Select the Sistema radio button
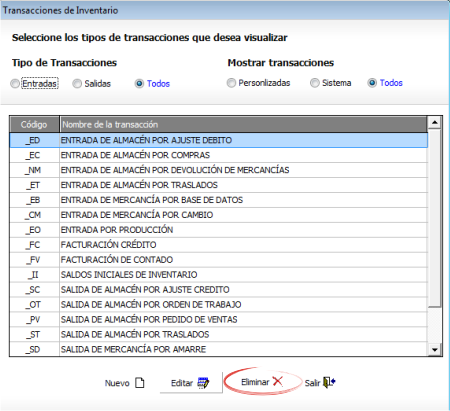The height and width of the screenshot is (411, 450). click(x=315, y=83)
